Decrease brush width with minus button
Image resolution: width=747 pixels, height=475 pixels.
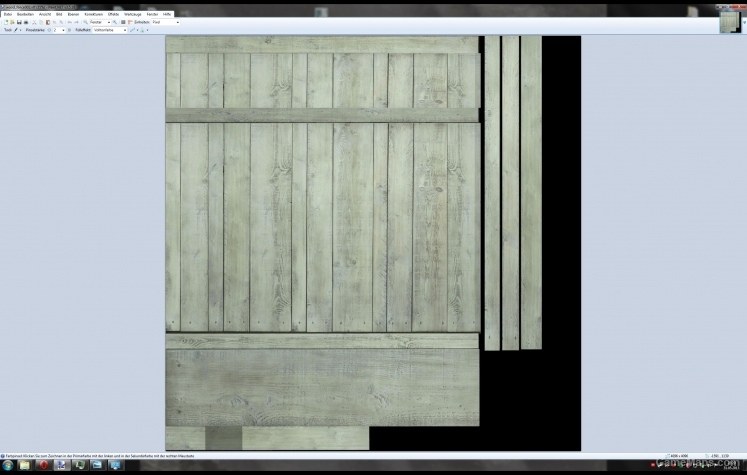click(x=49, y=30)
